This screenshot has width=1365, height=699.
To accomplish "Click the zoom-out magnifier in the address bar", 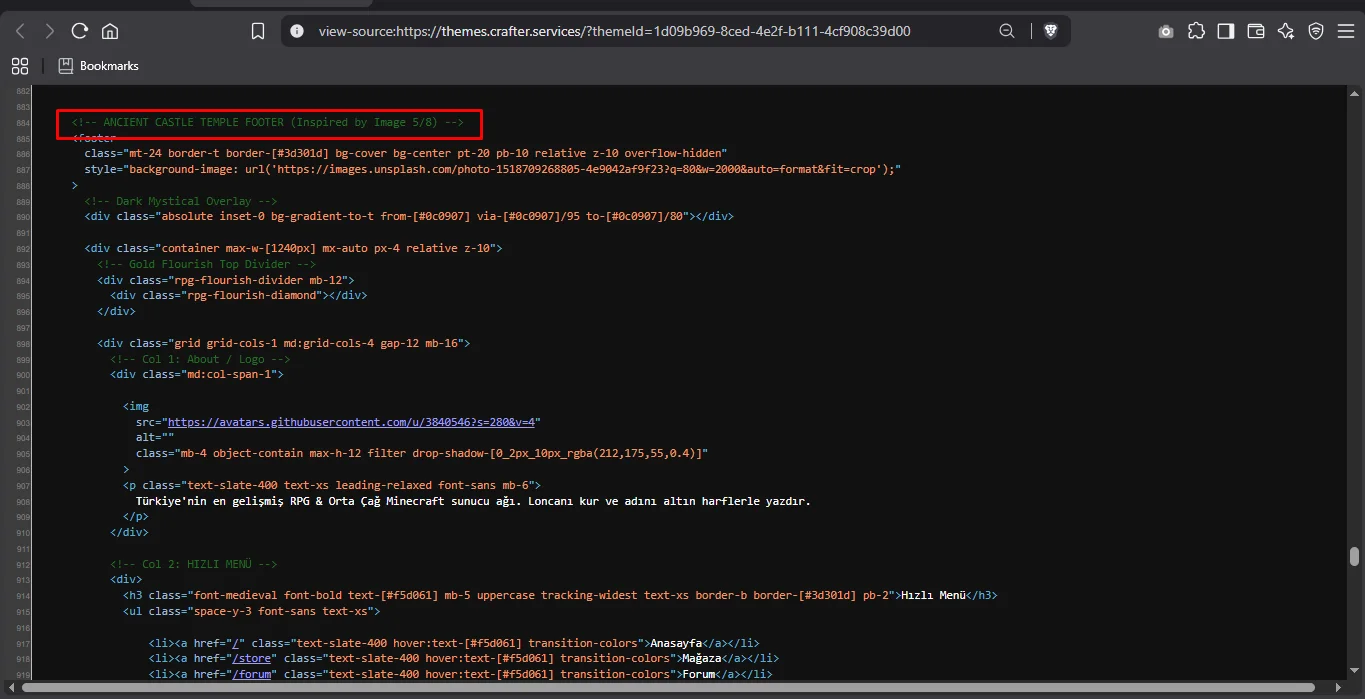I will (1007, 31).
